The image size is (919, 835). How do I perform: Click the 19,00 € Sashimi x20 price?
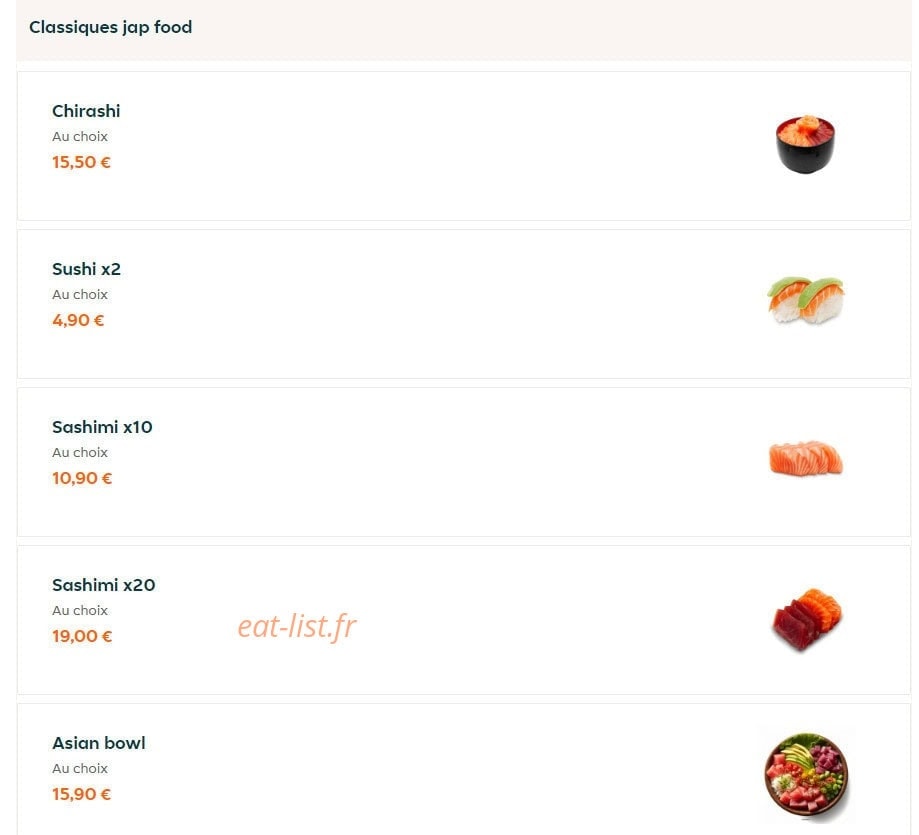pos(81,636)
